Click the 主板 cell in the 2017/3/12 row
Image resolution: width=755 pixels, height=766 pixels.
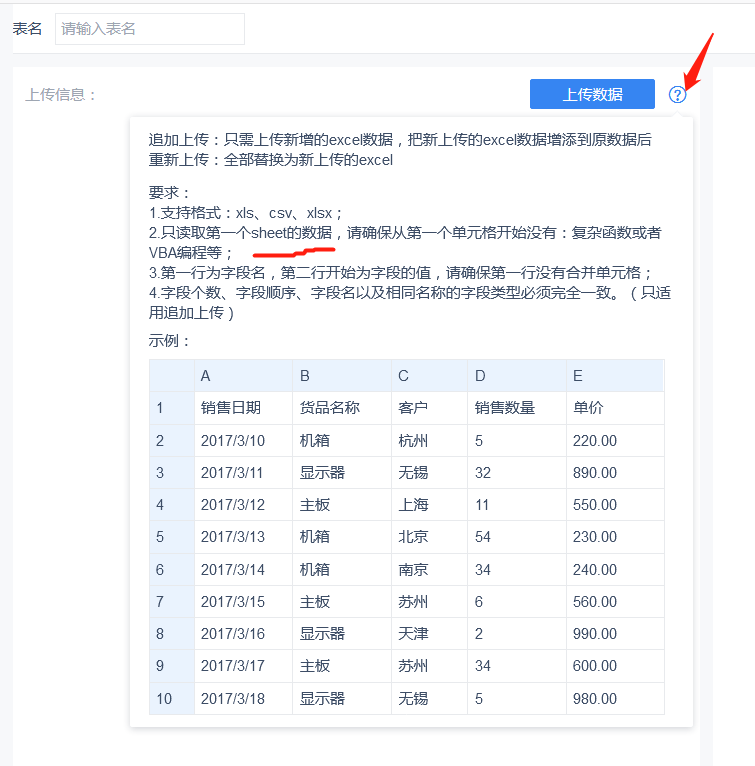pos(342,505)
